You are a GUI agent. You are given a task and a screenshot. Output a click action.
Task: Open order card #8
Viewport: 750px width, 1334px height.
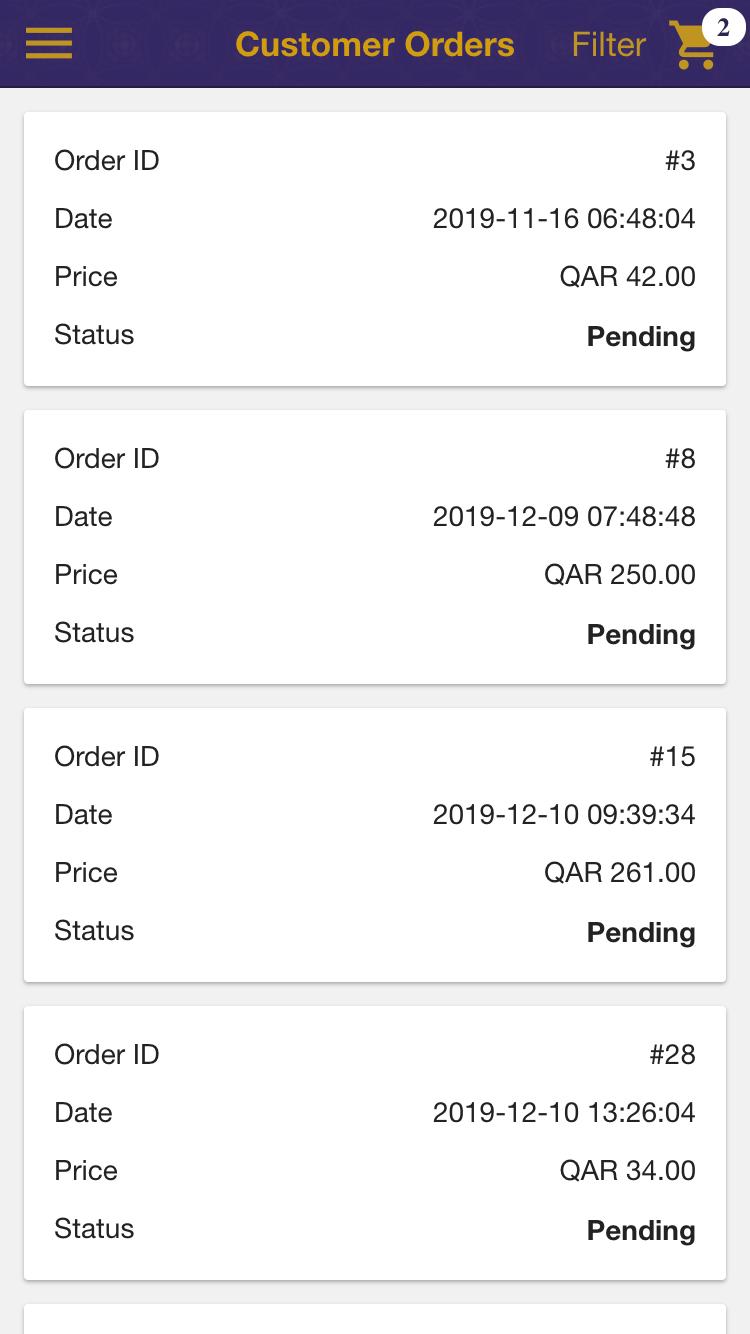[x=375, y=547]
